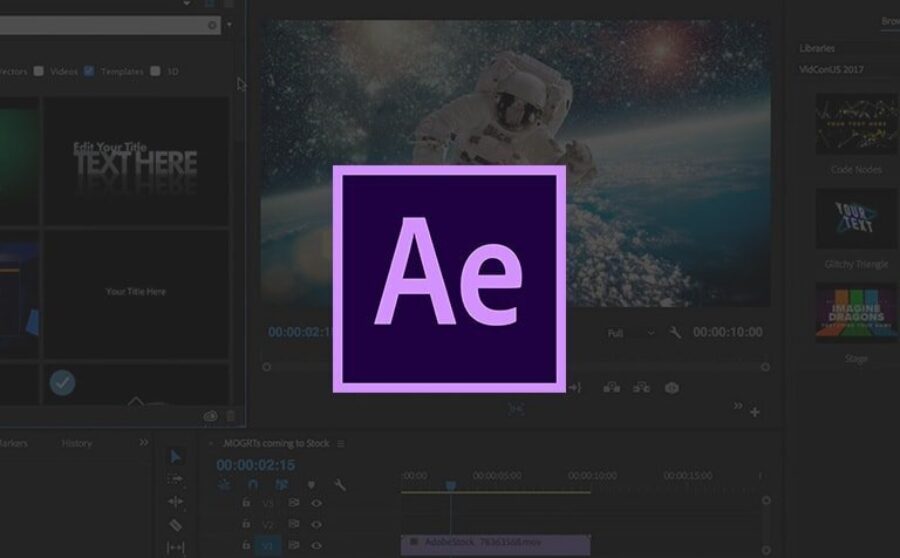Click V3 sync lock icon
Image resolution: width=900 pixels, height=558 pixels.
pos(294,502)
